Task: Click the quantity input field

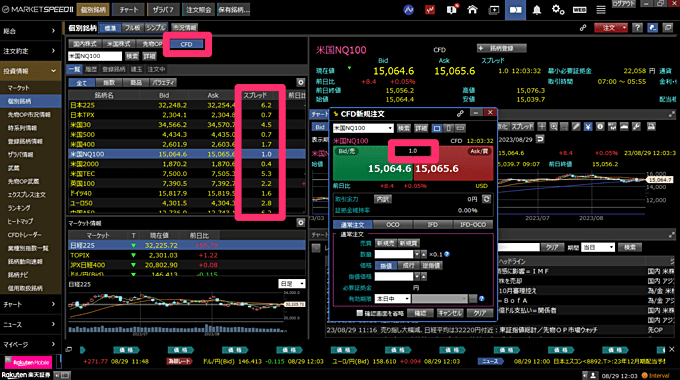Action: [x=394, y=254]
